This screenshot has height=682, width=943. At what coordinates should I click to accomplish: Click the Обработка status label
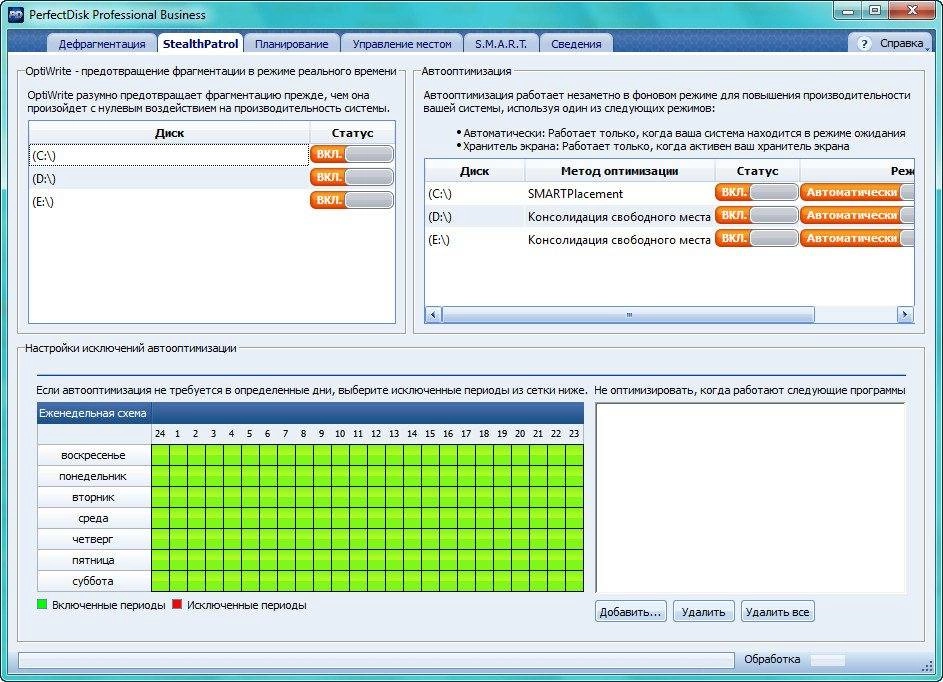772,659
